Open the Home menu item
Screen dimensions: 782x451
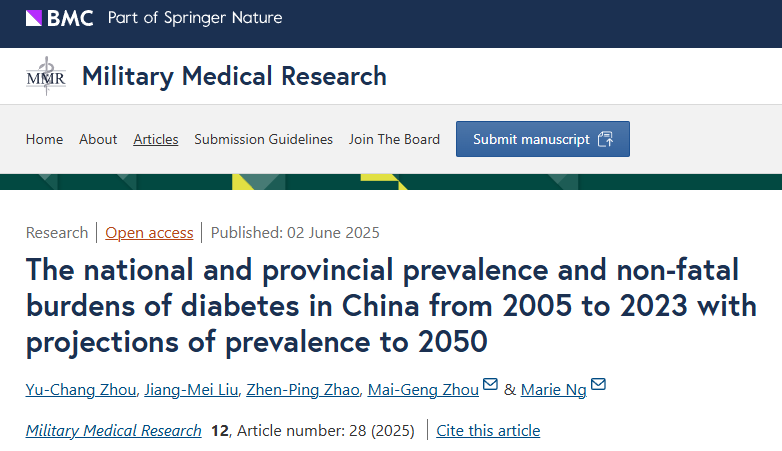(44, 139)
